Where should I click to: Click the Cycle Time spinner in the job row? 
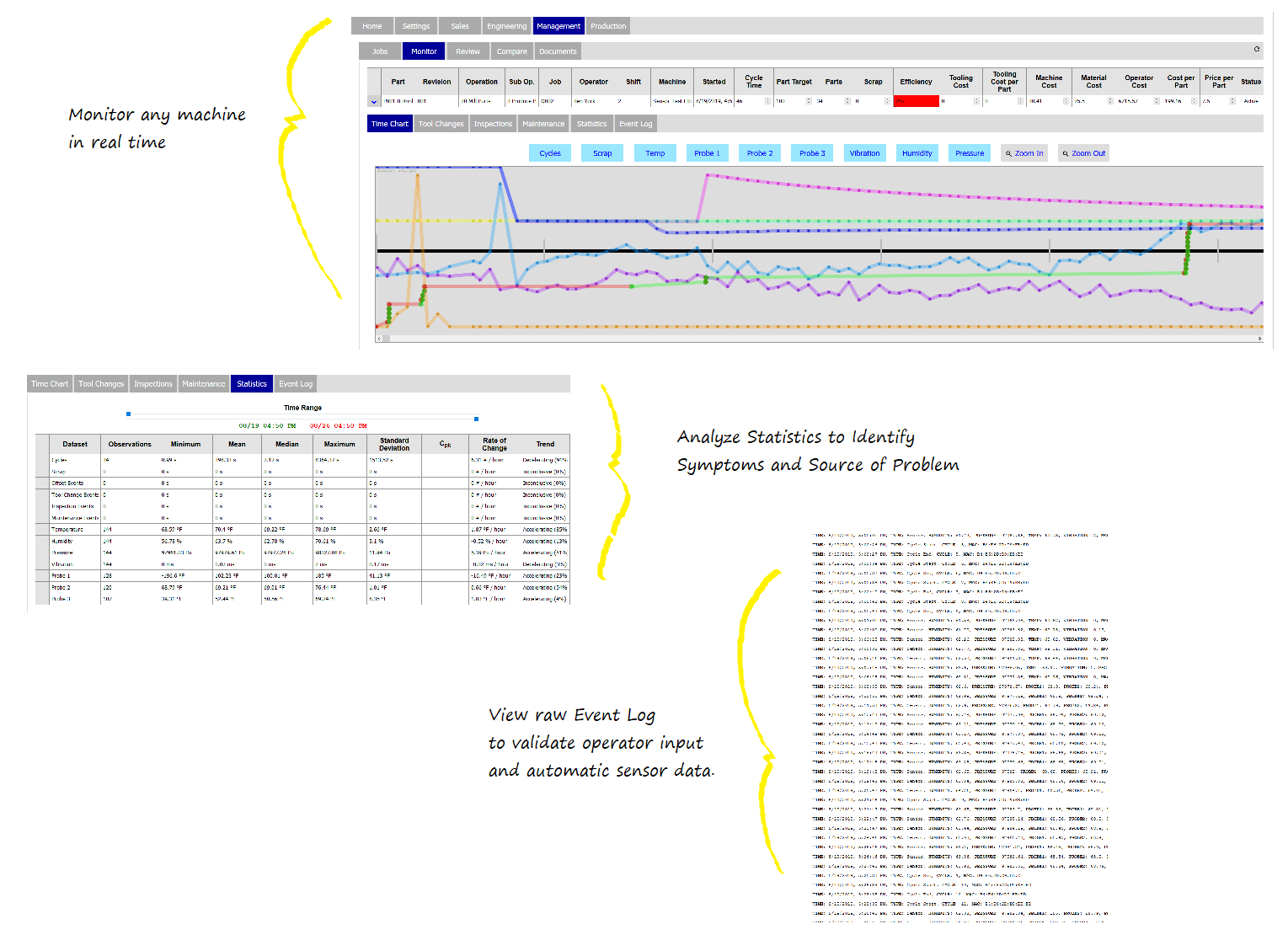pyautogui.click(x=767, y=101)
